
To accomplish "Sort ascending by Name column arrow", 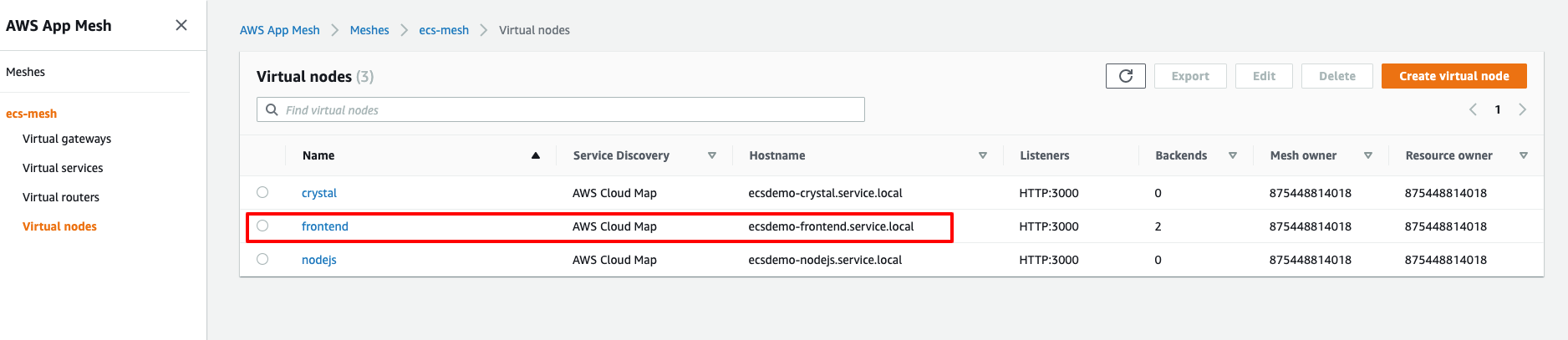I will tap(536, 155).
